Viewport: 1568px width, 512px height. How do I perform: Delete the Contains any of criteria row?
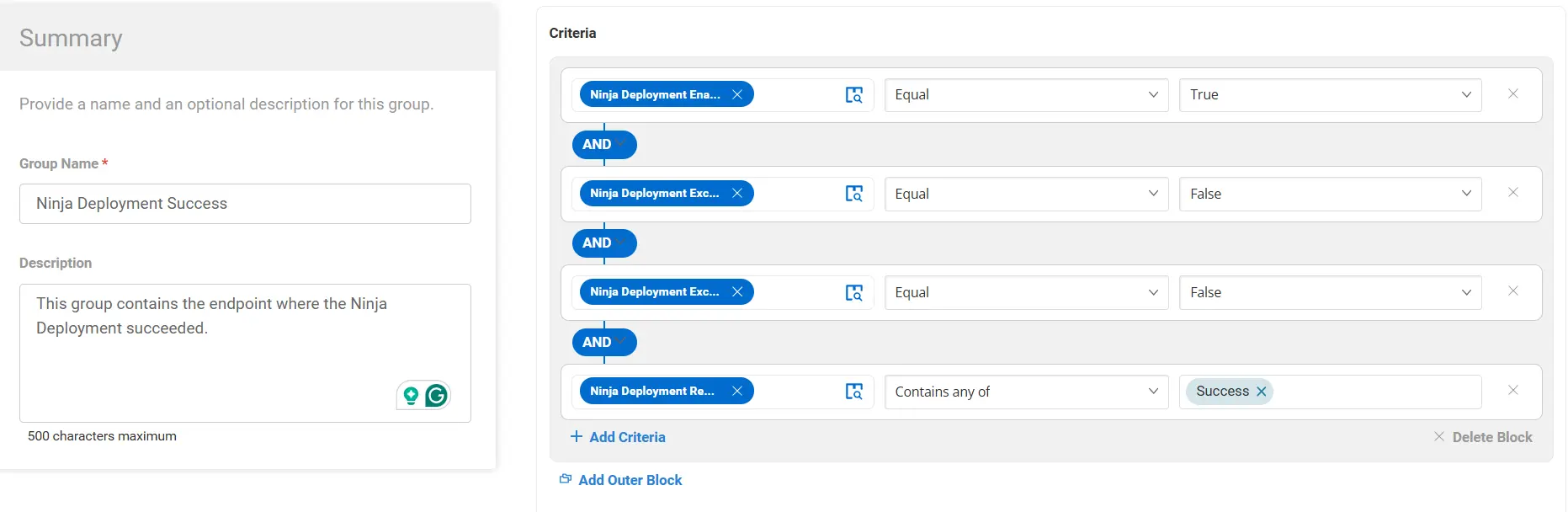[1512, 390]
